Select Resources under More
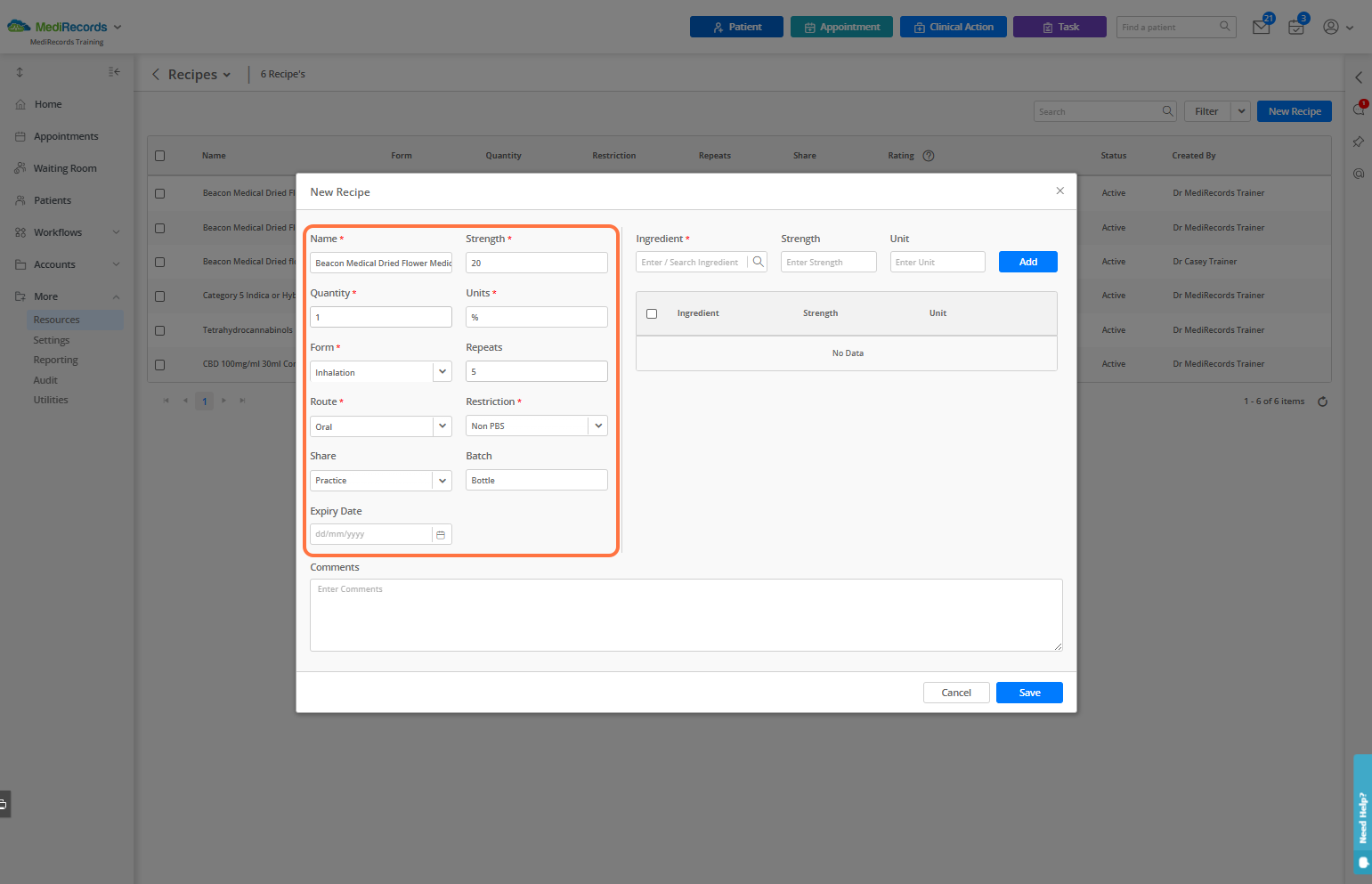The height and width of the screenshot is (884, 1372). [57, 320]
